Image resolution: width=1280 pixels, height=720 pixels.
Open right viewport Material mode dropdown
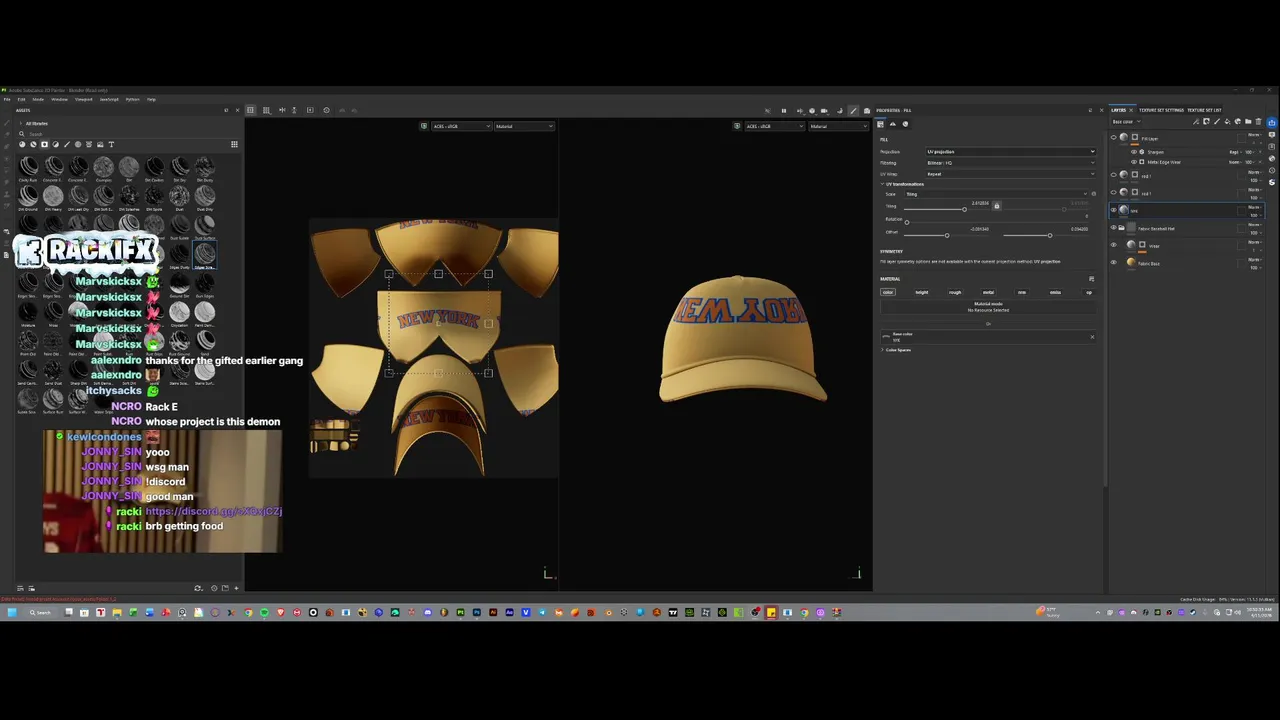(x=837, y=126)
